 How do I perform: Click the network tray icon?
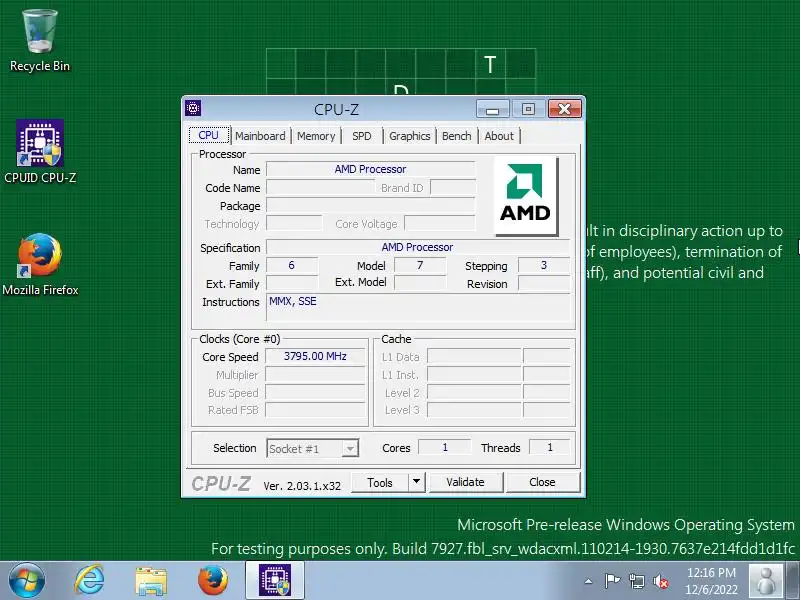[636, 581]
